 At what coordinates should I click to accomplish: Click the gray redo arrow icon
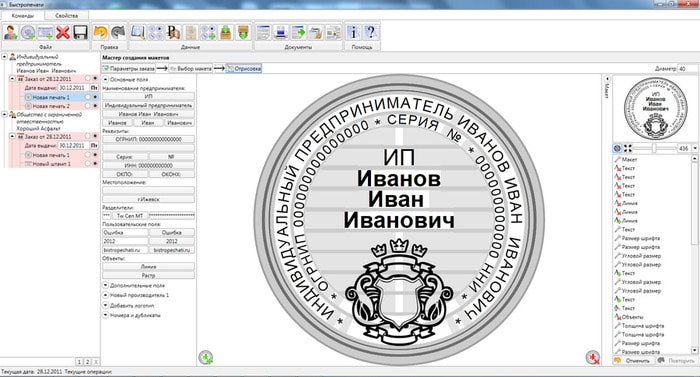pos(118,33)
